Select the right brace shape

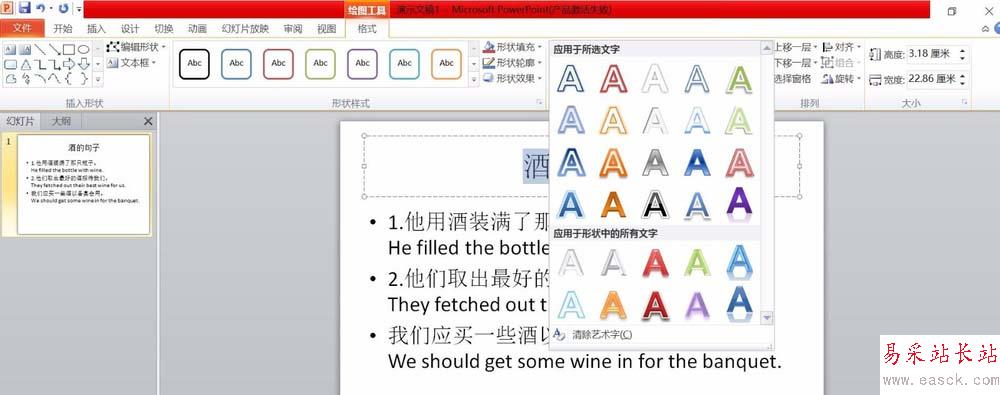84,78
